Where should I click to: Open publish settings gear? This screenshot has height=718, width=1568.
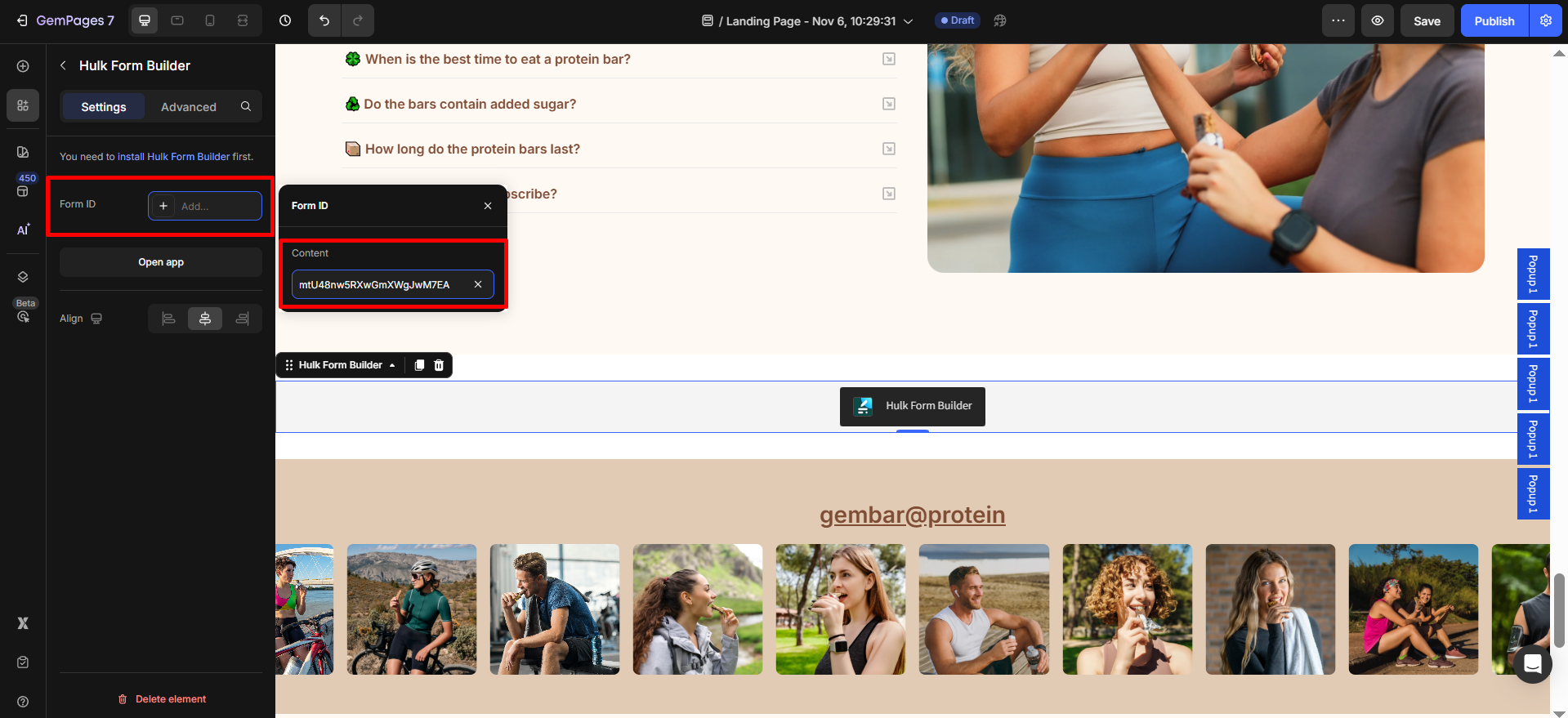pos(1546,20)
